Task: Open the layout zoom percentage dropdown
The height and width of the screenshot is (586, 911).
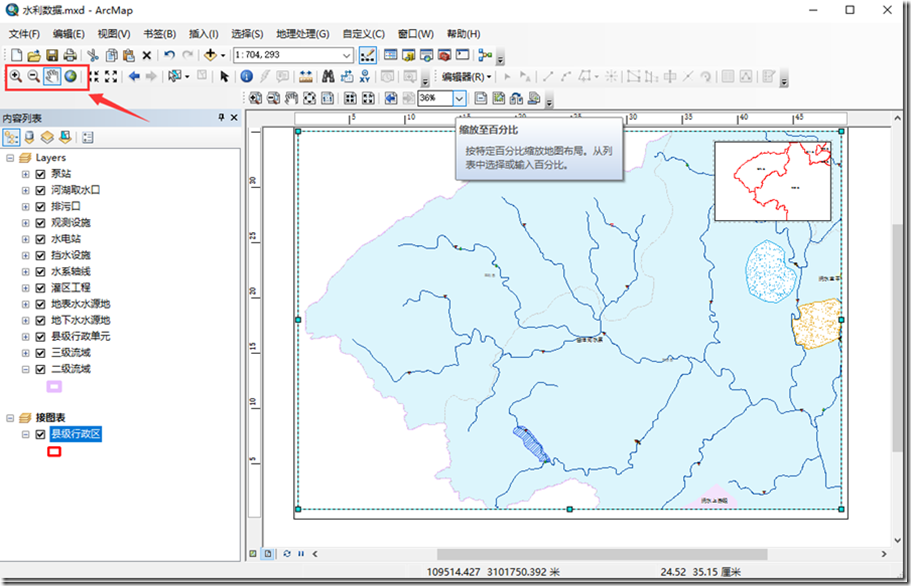Action: tap(459, 98)
